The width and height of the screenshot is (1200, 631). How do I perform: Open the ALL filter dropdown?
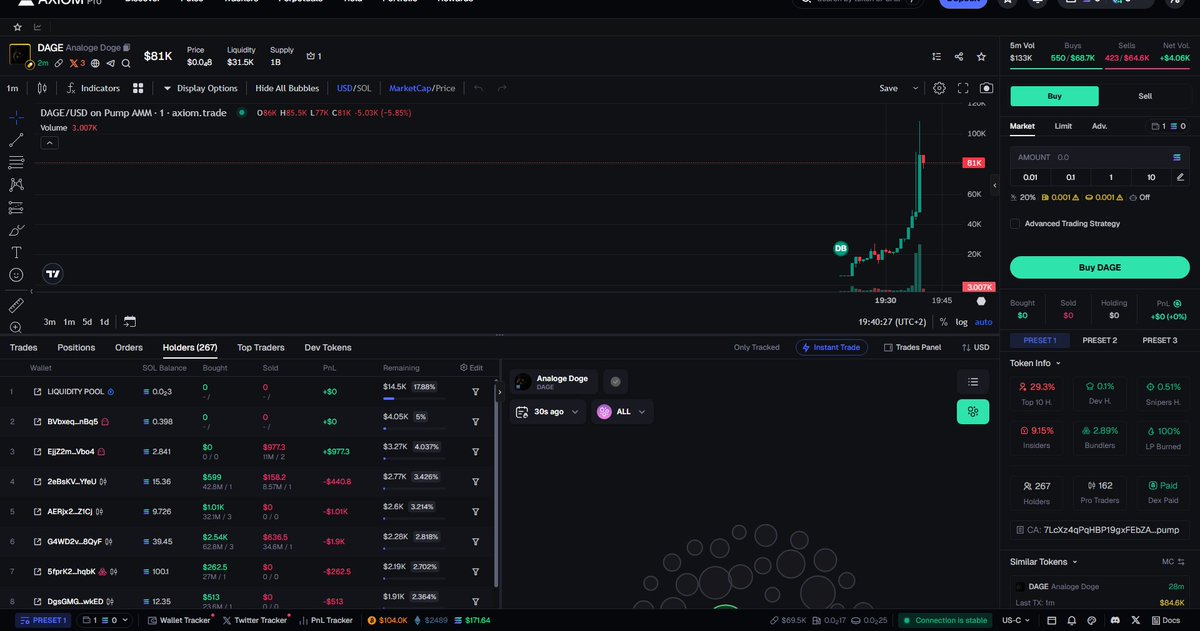tap(621, 411)
